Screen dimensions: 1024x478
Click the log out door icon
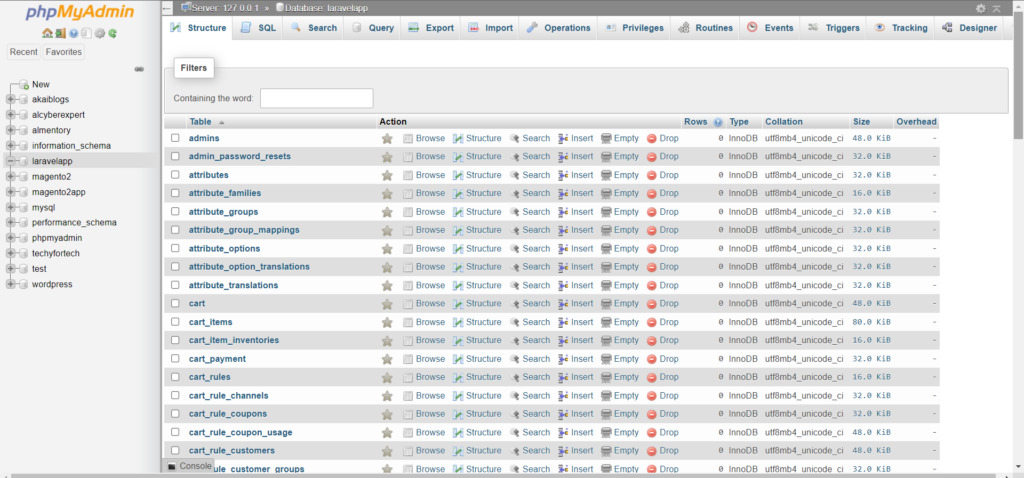[60, 33]
